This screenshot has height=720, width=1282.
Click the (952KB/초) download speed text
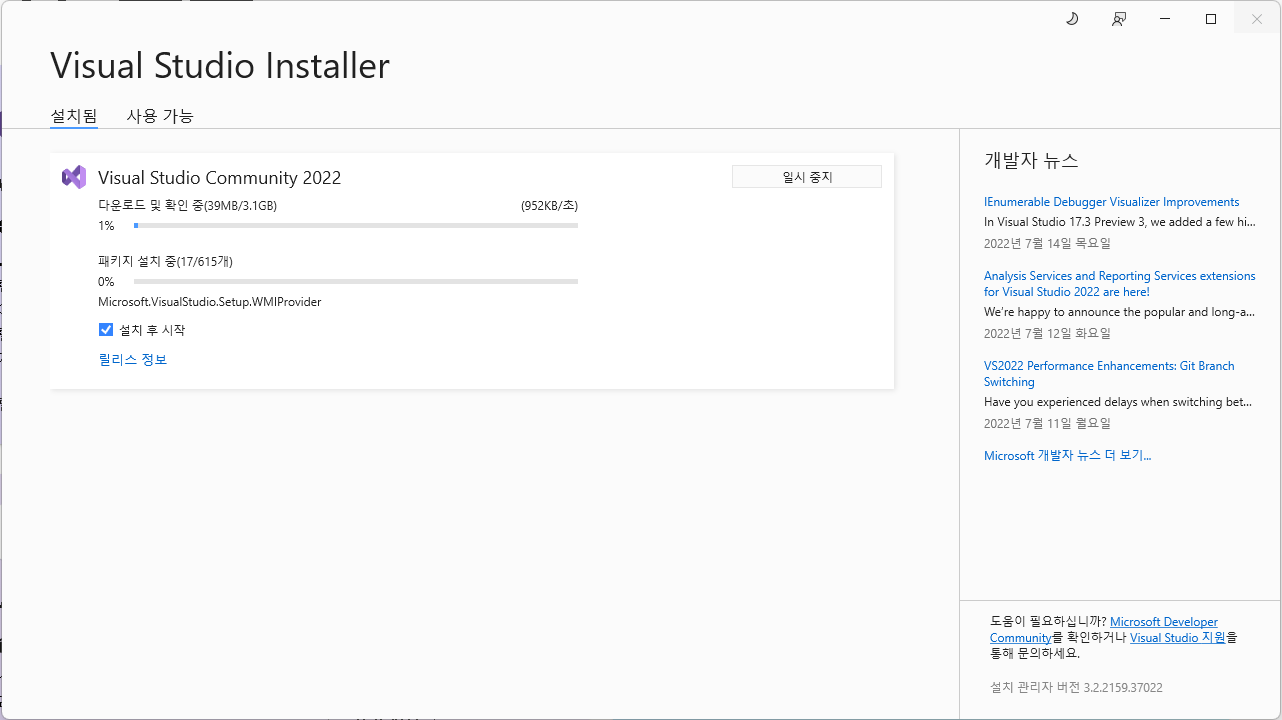[x=549, y=206]
